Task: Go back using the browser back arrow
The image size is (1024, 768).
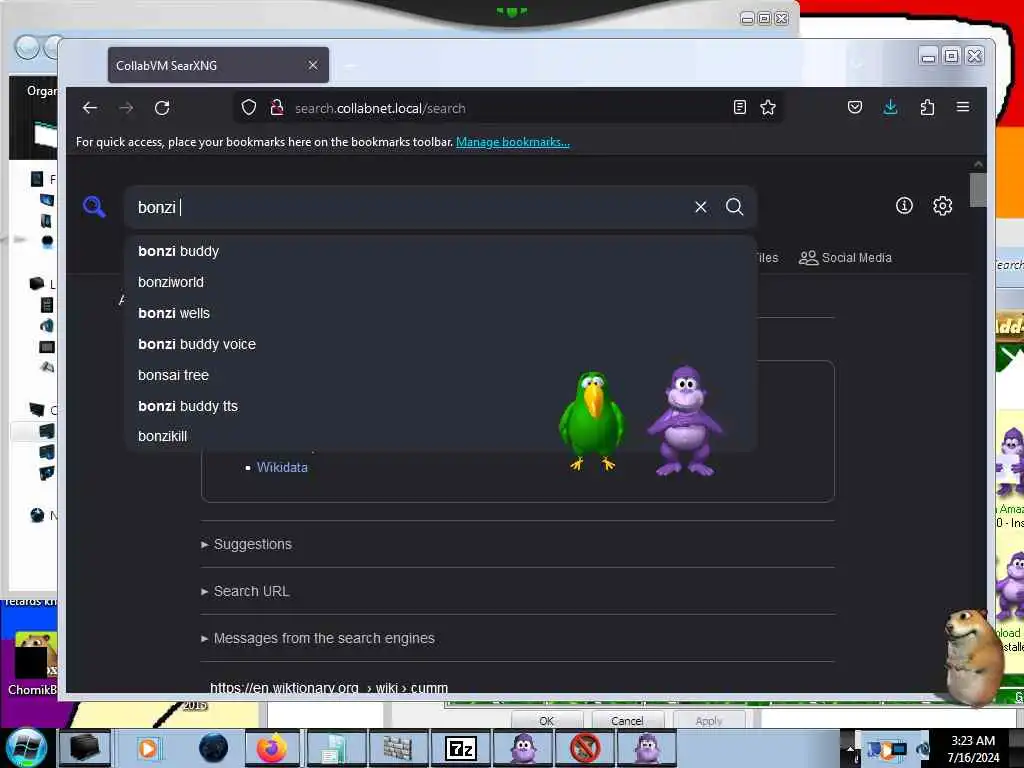Action: click(x=90, y=108)
